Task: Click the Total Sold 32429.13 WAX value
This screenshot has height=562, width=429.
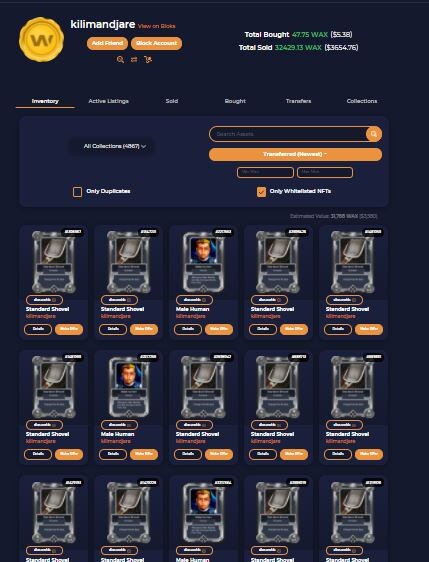Action: tap(298, 47)
